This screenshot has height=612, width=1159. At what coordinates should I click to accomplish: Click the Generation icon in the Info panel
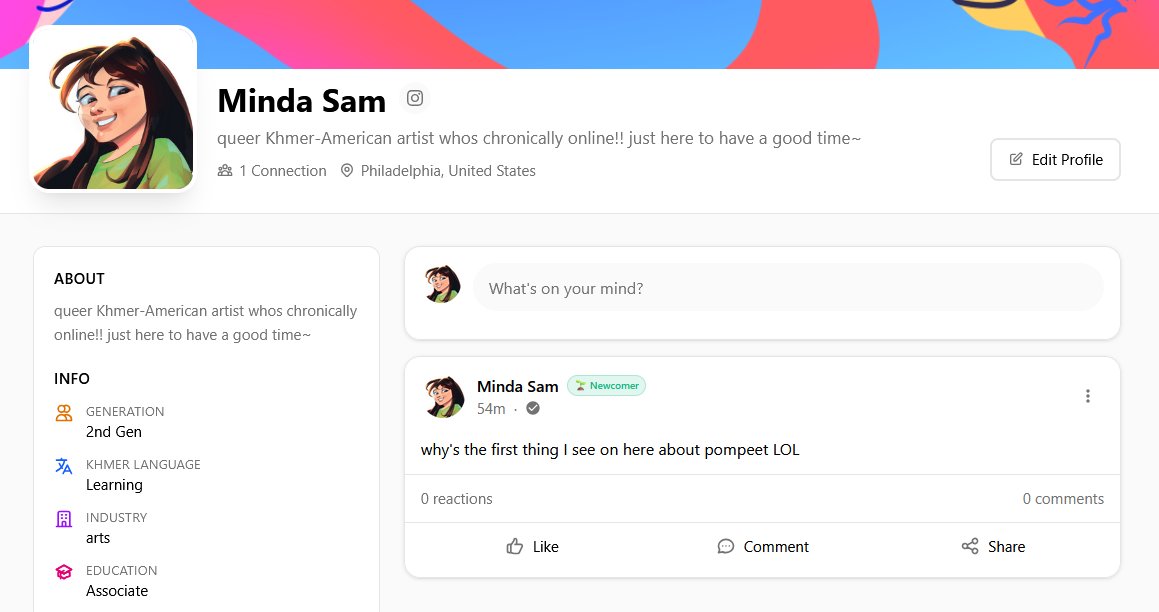(x=63, y=412)
